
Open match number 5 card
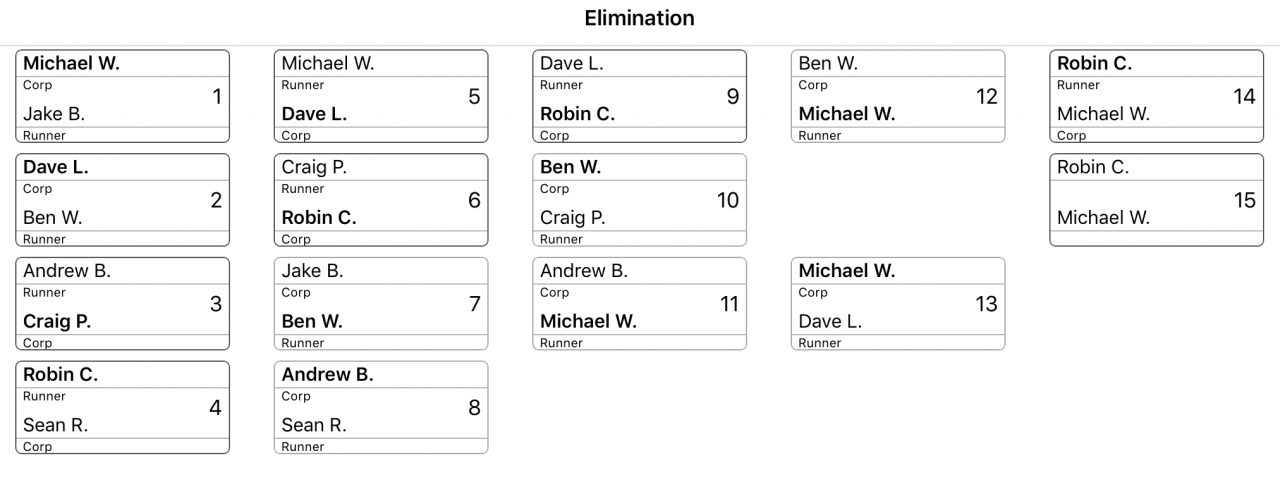tap(381, 97)
